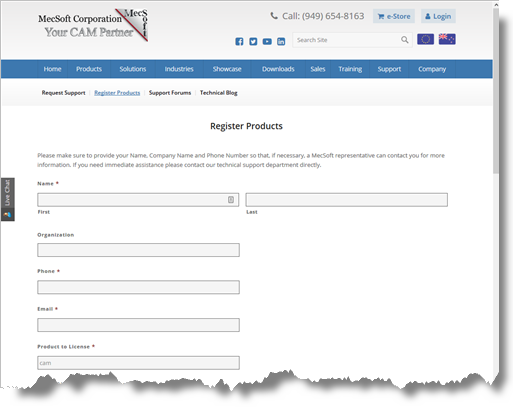Select the Australia flag icon
513x407 pixels.
pos(447,39)
